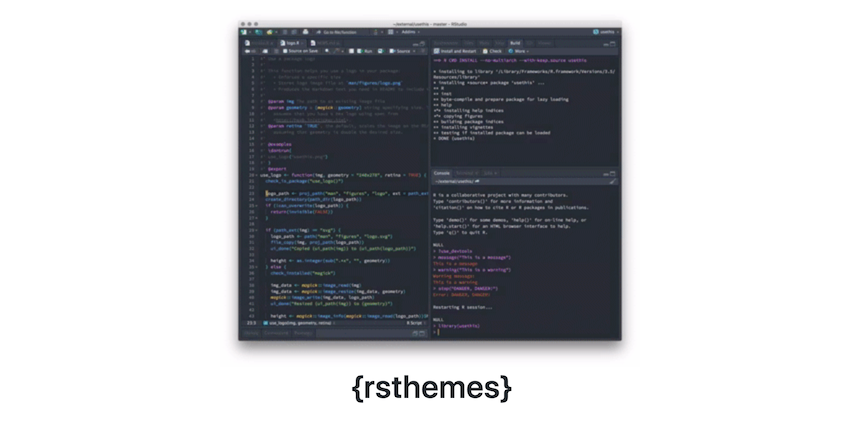
Task: Click the Source button in editor toolbar
Action: click(x=399, y=51)
